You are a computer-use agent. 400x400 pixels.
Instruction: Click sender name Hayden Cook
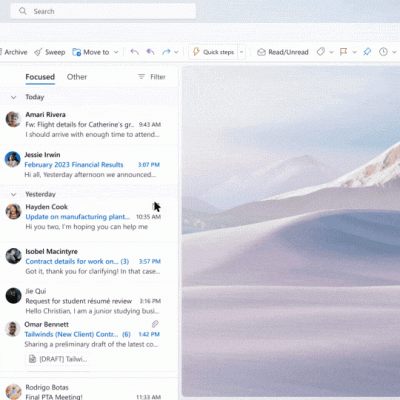47,207
